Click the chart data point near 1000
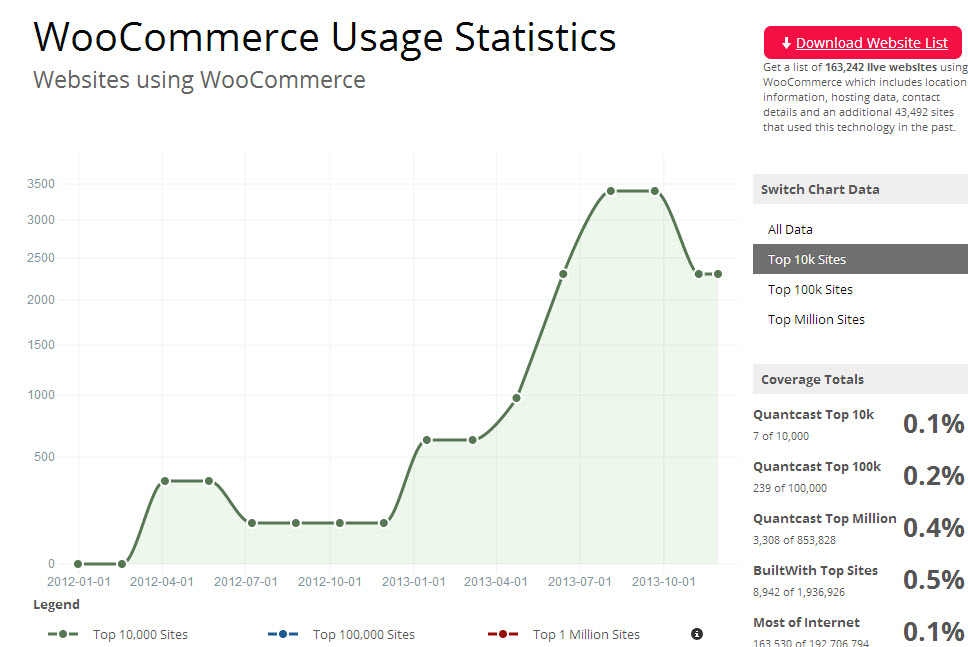Image resolution: width=968 pixels, height=647 pixels. 517,398
